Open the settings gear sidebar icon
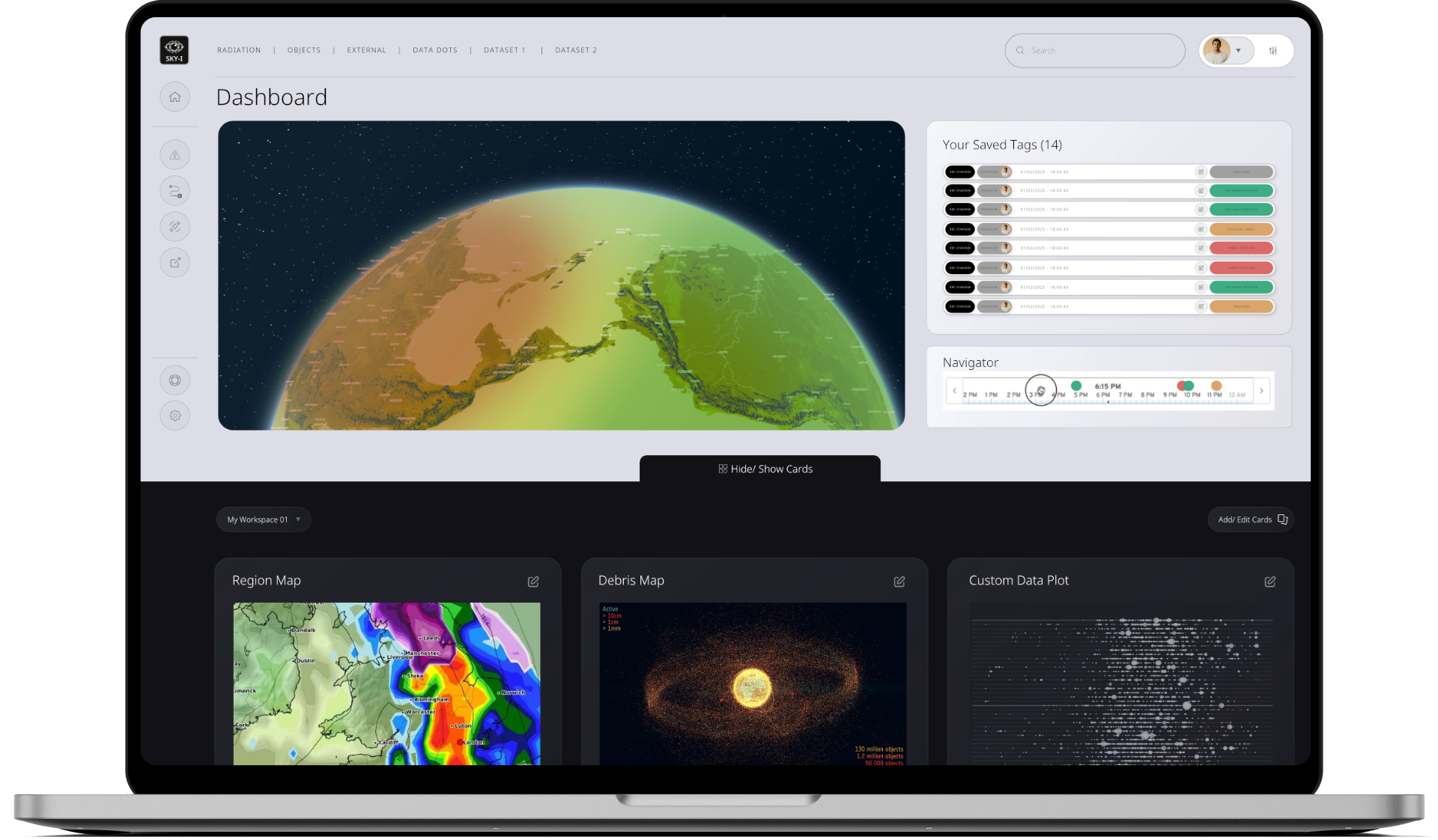Viewport: 1438px width, 840px height. [175, 416]
